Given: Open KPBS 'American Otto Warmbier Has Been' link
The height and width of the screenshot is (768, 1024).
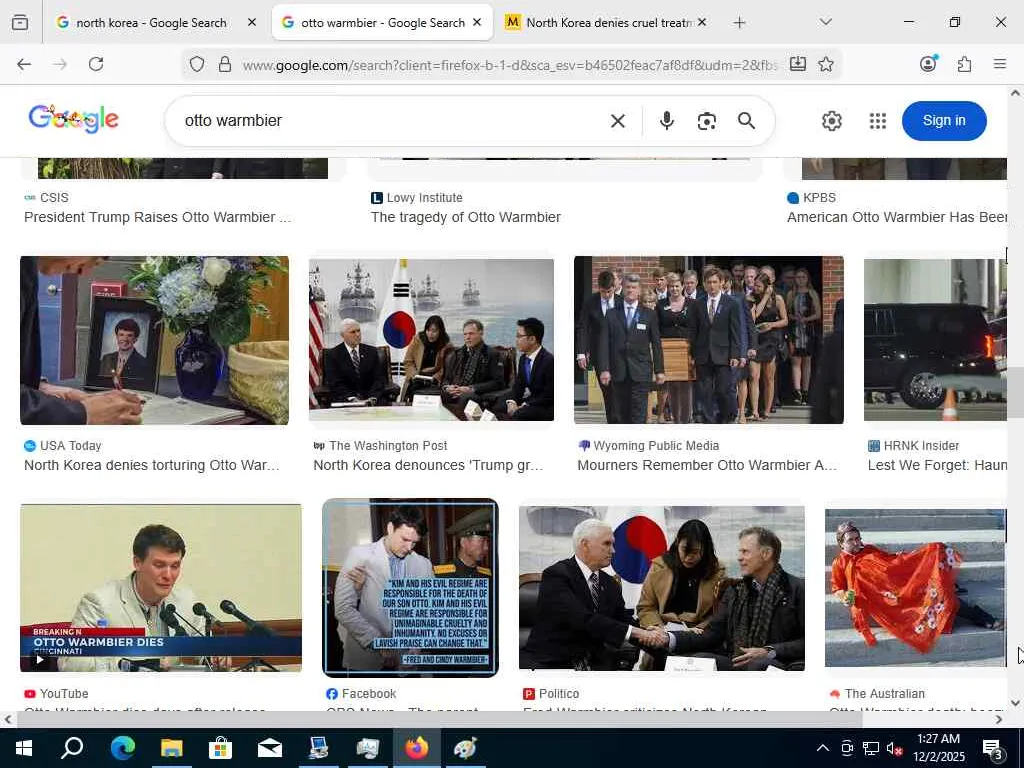Looking at the screenshot, I should click(x=897, y=217).
